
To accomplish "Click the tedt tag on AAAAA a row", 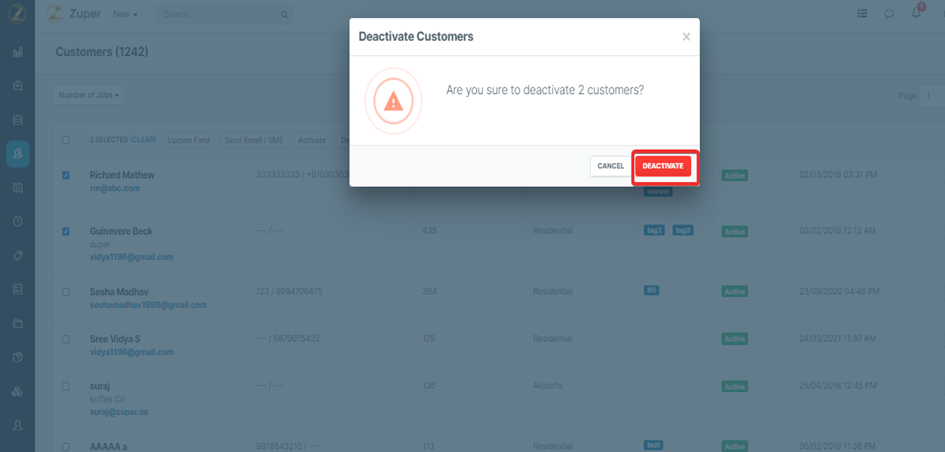I will [655, 445].
